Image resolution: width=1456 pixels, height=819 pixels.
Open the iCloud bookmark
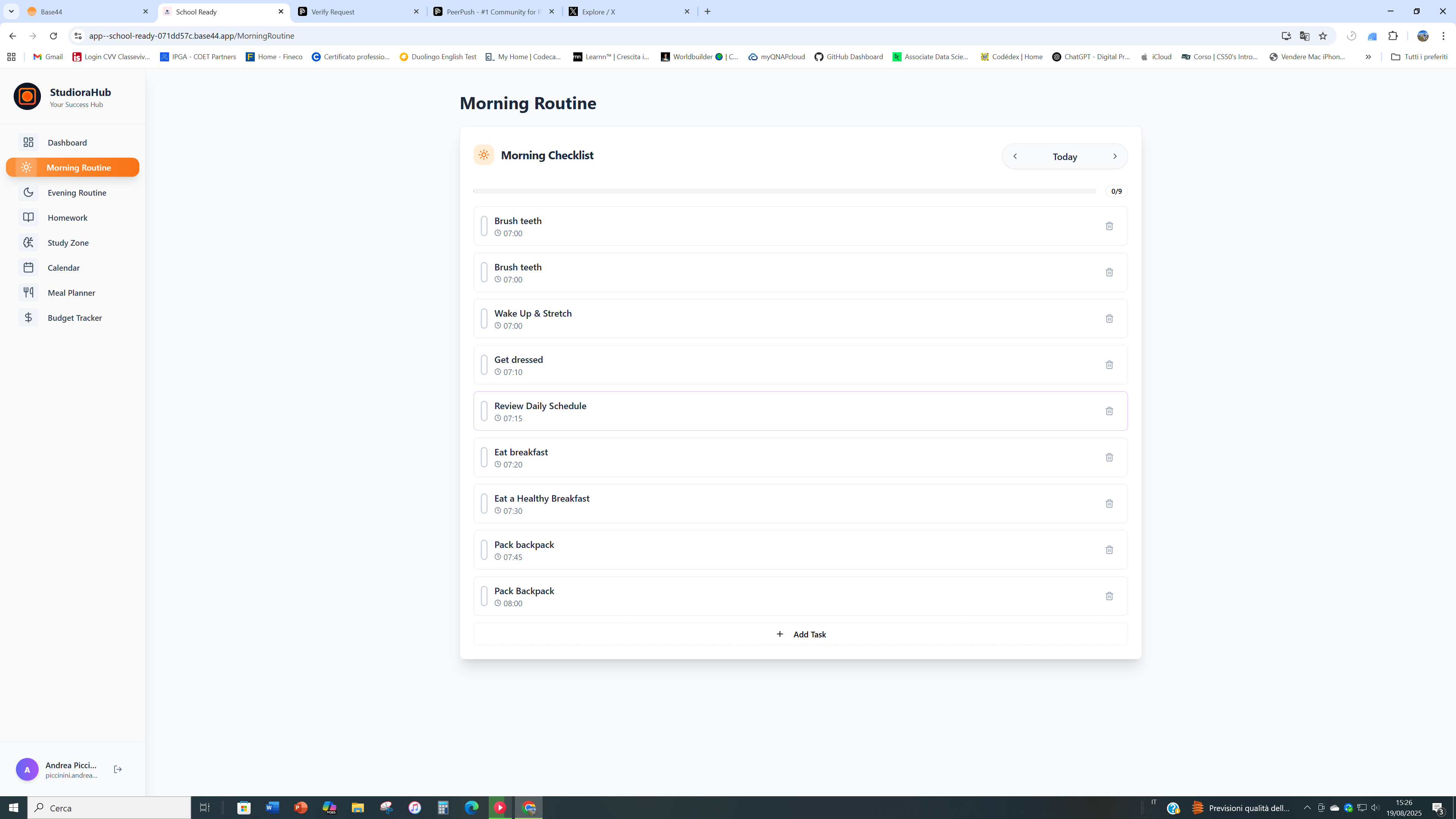[1156, 57]
